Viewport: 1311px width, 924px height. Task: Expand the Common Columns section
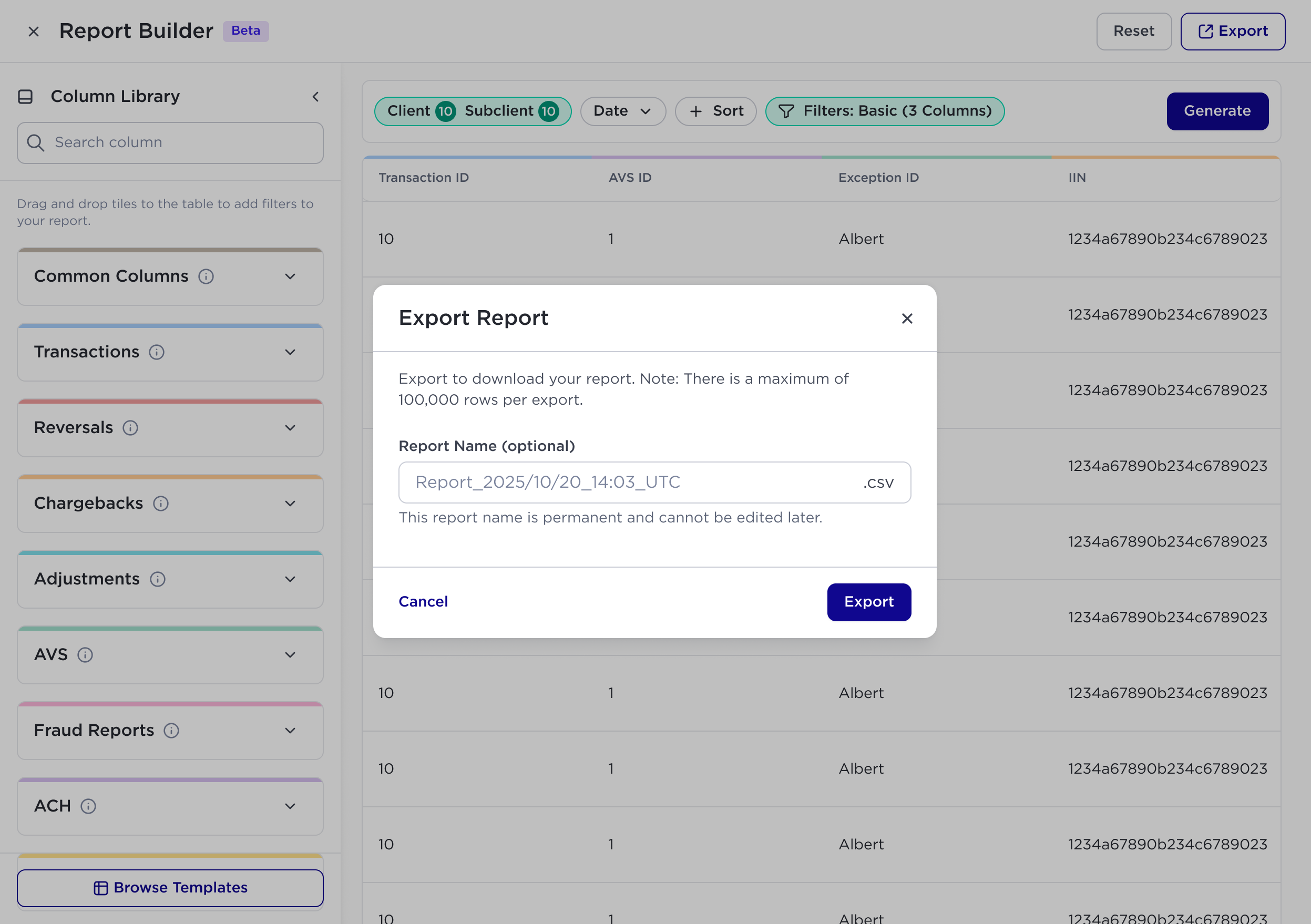point(170,277)
